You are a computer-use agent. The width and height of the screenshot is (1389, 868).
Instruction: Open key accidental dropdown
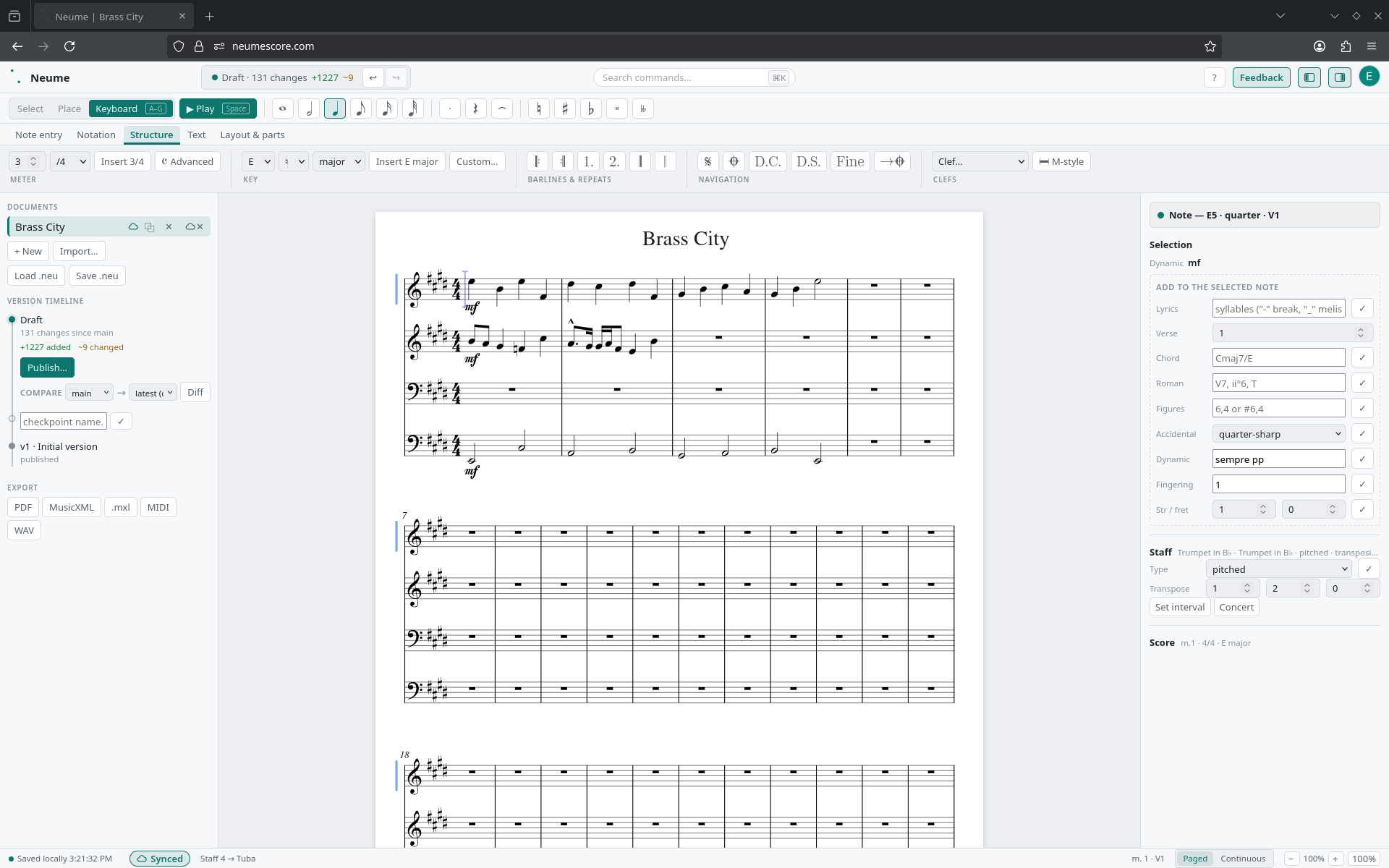point(294,161)
